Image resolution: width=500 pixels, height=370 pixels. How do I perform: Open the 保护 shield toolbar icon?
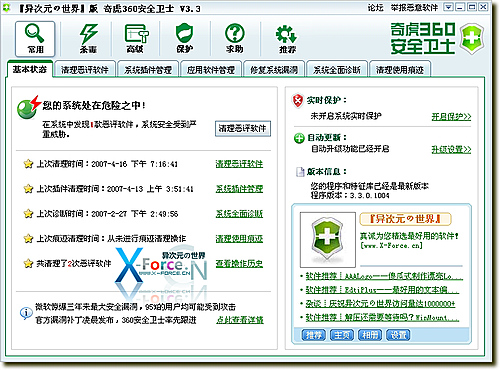pos(184,39)
